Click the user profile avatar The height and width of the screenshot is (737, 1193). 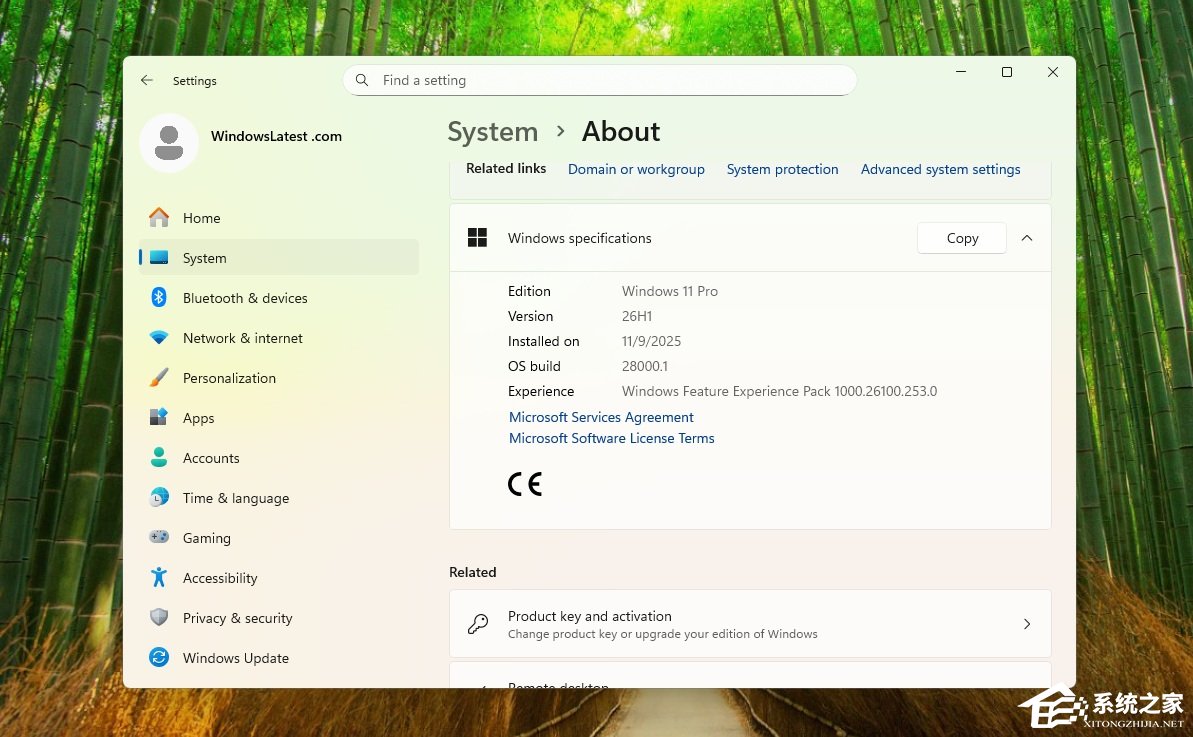click(169, 143)
